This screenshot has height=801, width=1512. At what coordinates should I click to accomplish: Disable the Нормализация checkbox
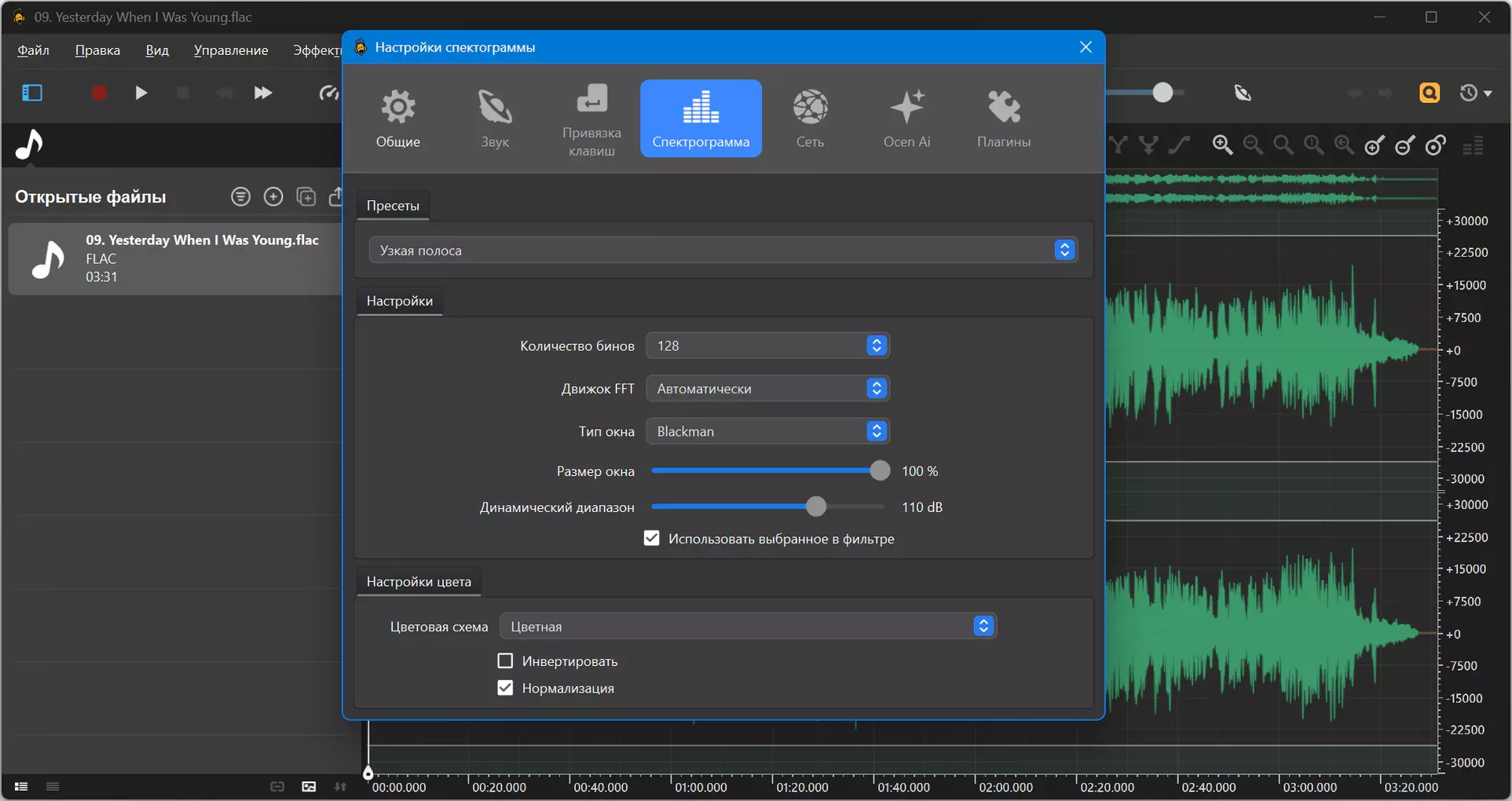[505, 688]
